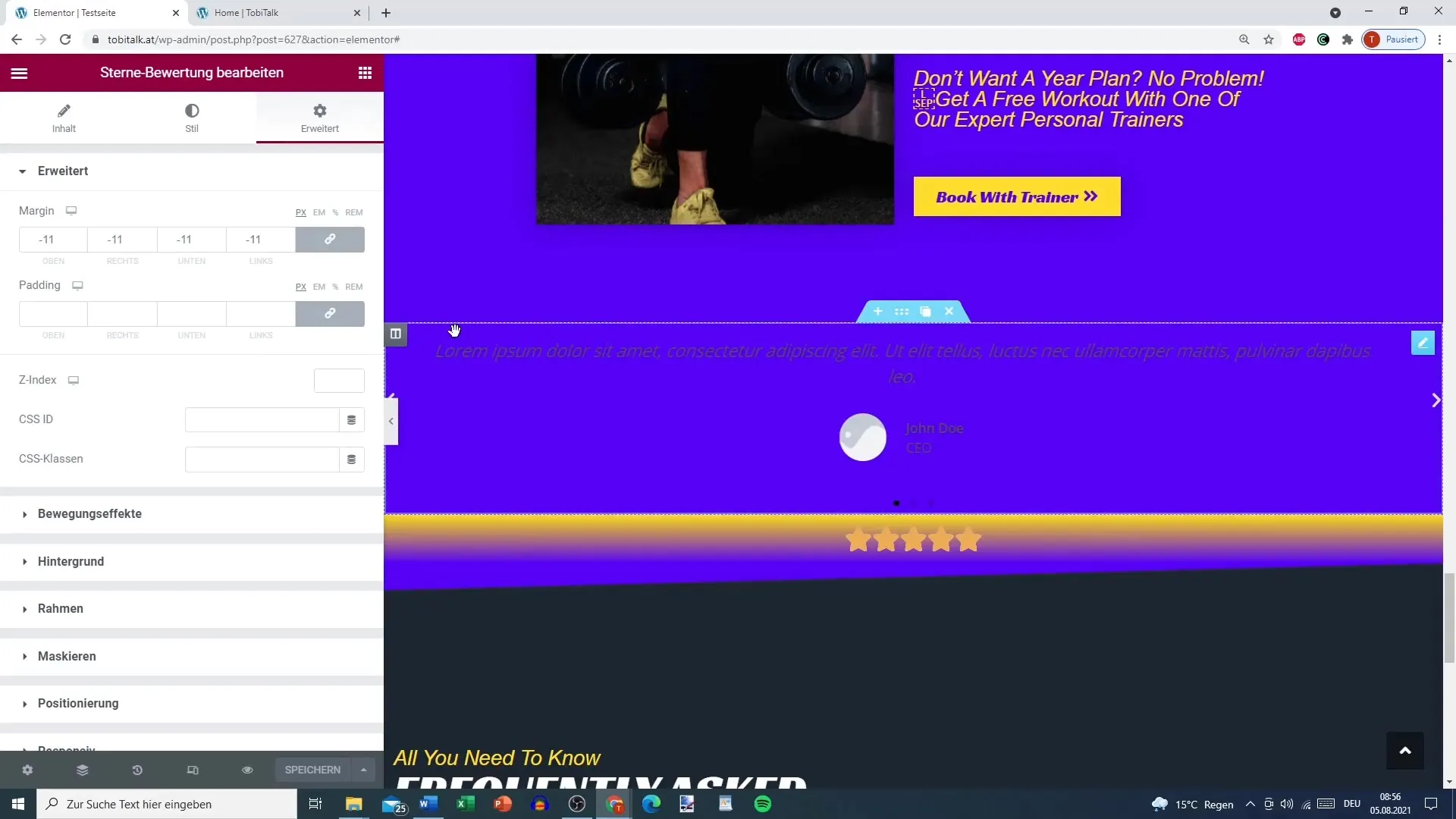Click the Z-Index input field
This screenshot has height=819, width=1456.
(x=339, y=381)
